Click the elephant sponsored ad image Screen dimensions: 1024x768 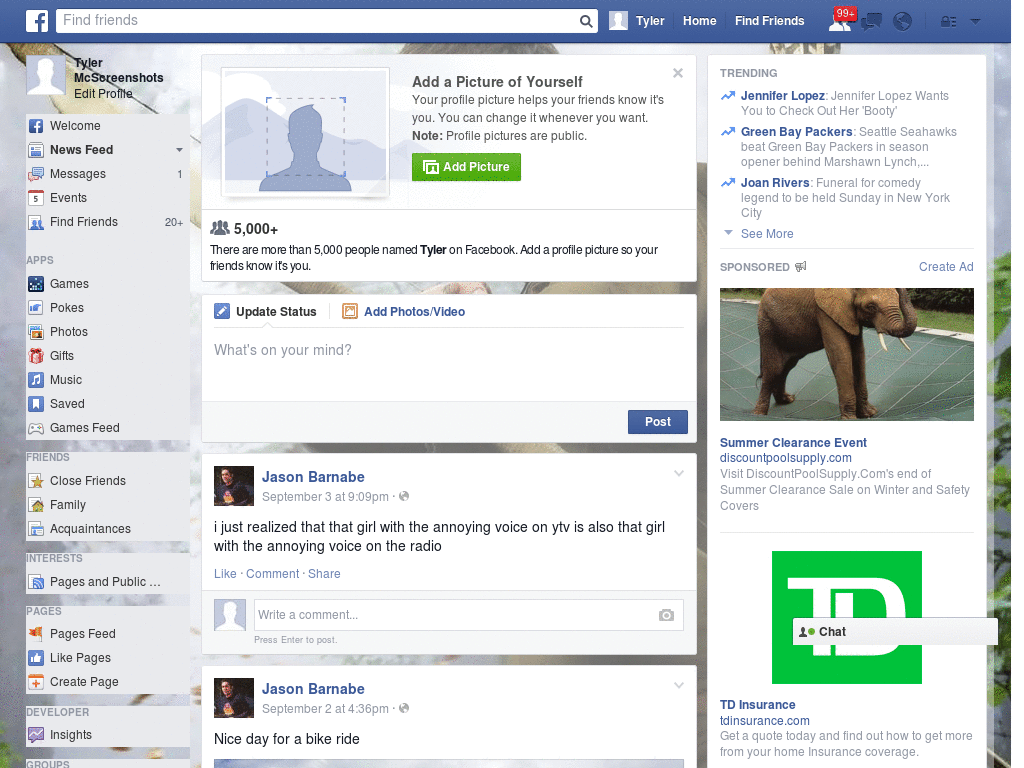pyautogui.click(x=846, y=355)
